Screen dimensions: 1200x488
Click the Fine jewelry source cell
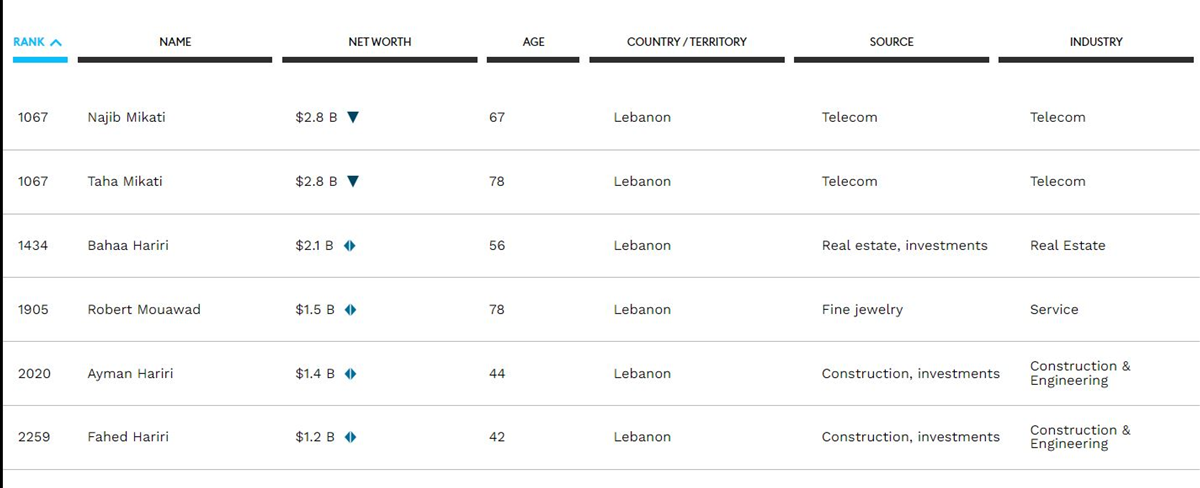pos(862,309)
